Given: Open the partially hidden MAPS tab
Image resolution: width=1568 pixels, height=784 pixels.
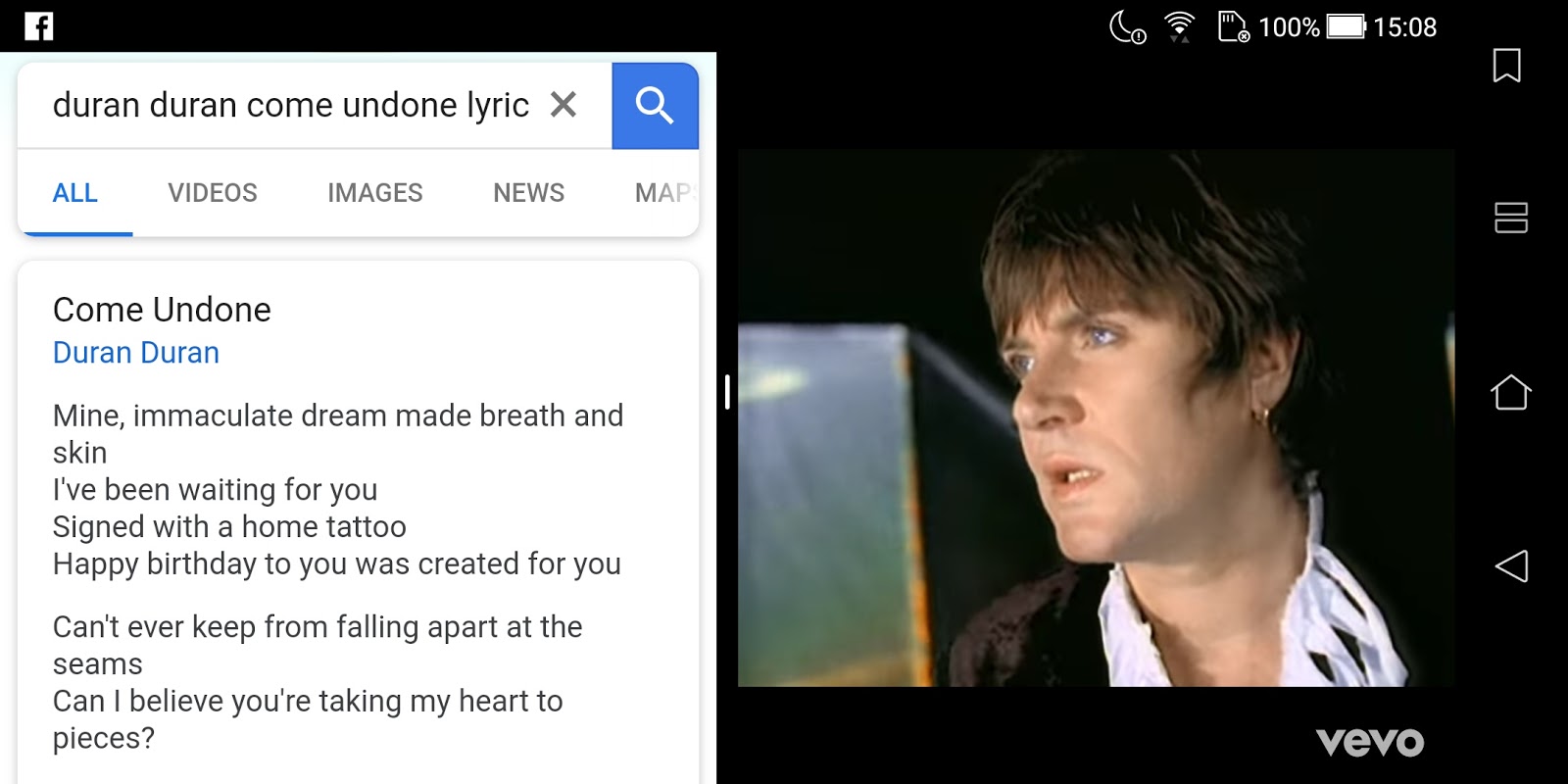Looking at the screenshot, I should [666, 193].
